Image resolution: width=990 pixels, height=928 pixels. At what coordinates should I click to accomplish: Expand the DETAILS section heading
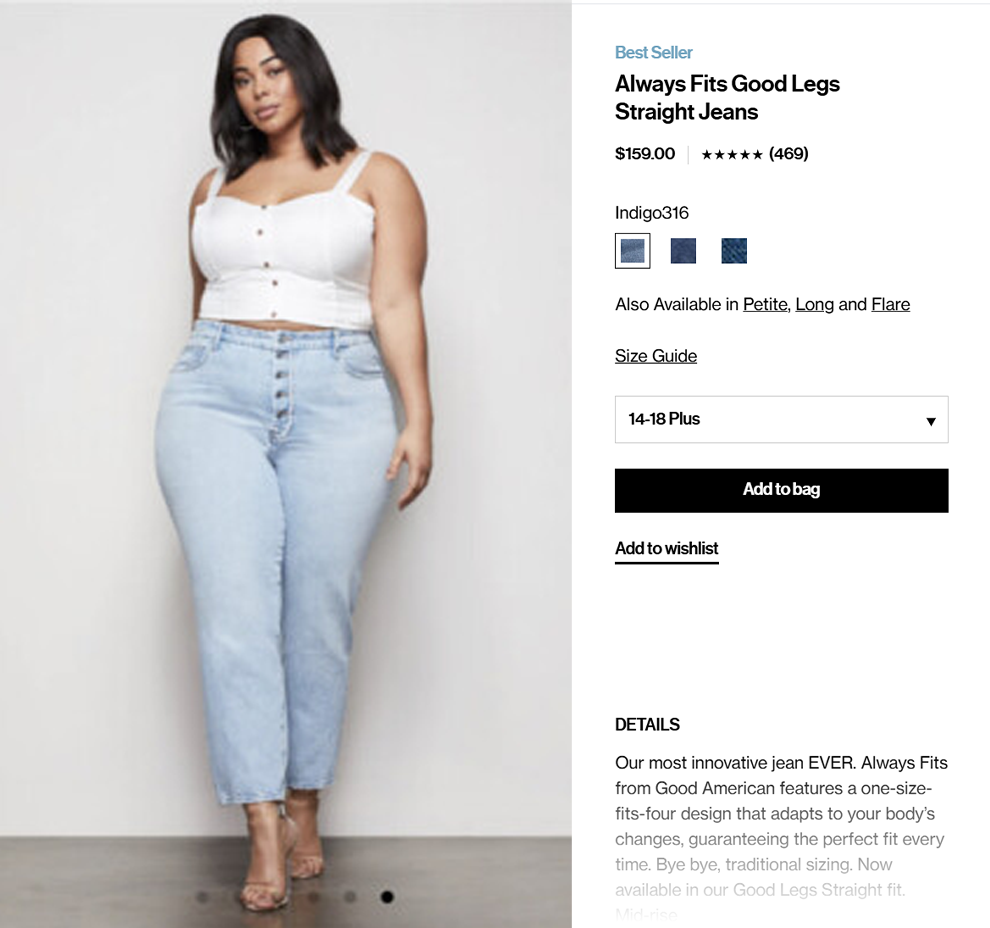pyautogui.click(x=647, y=725)
